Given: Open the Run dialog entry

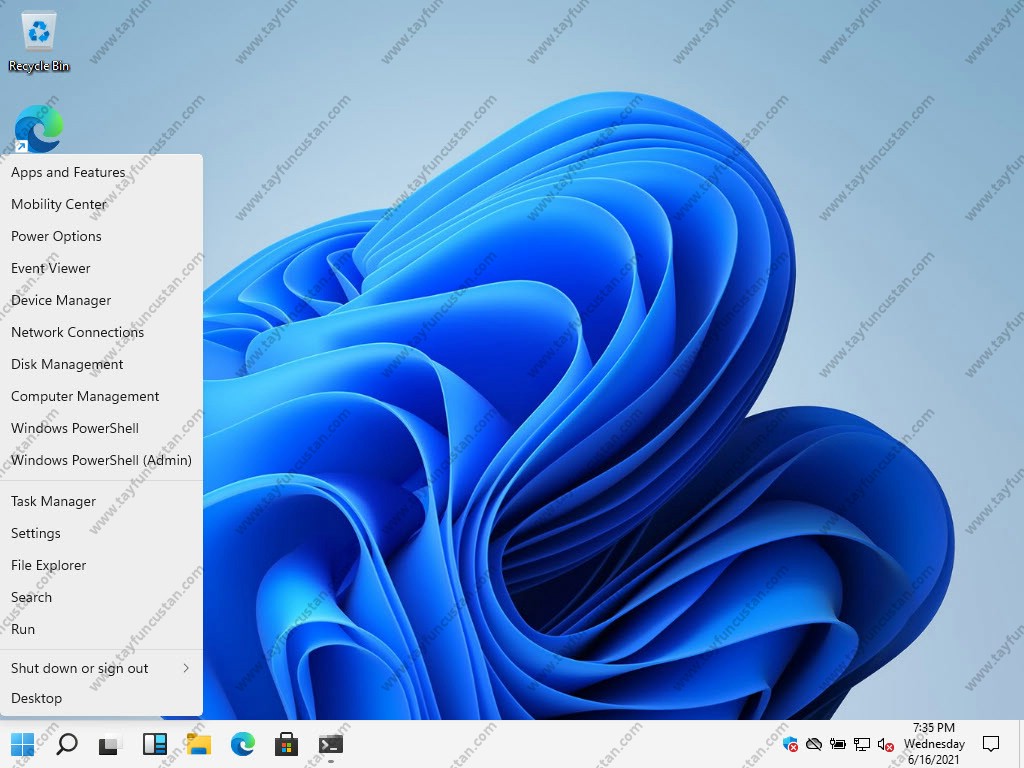Looking at the screenshot, I should [101, 630].
